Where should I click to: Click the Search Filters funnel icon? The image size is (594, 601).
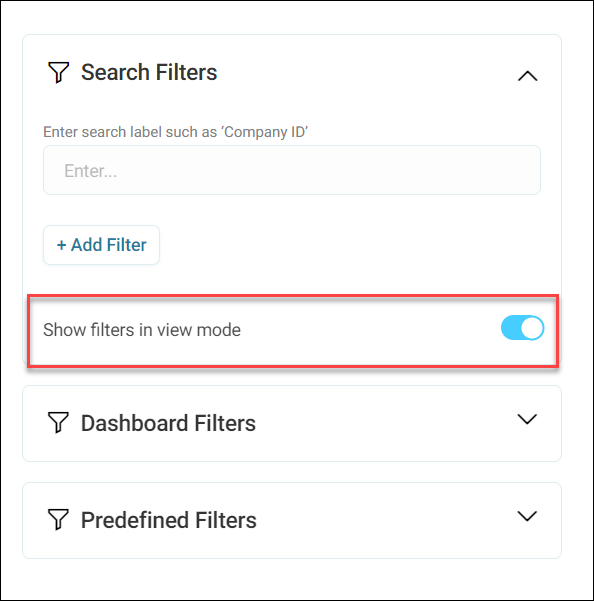58,72
